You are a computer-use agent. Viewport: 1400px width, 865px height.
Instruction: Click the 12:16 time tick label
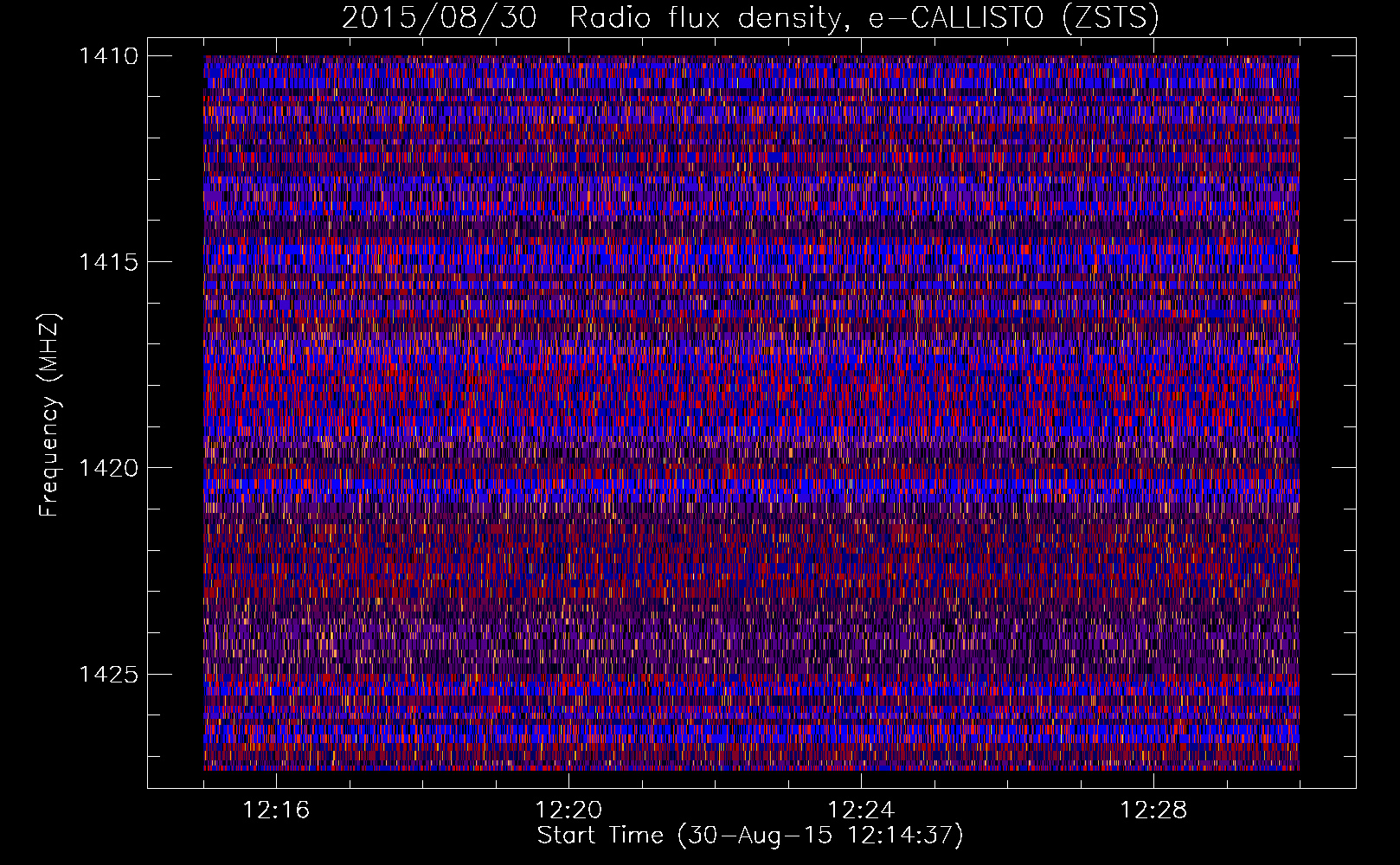tap(276, 811)
